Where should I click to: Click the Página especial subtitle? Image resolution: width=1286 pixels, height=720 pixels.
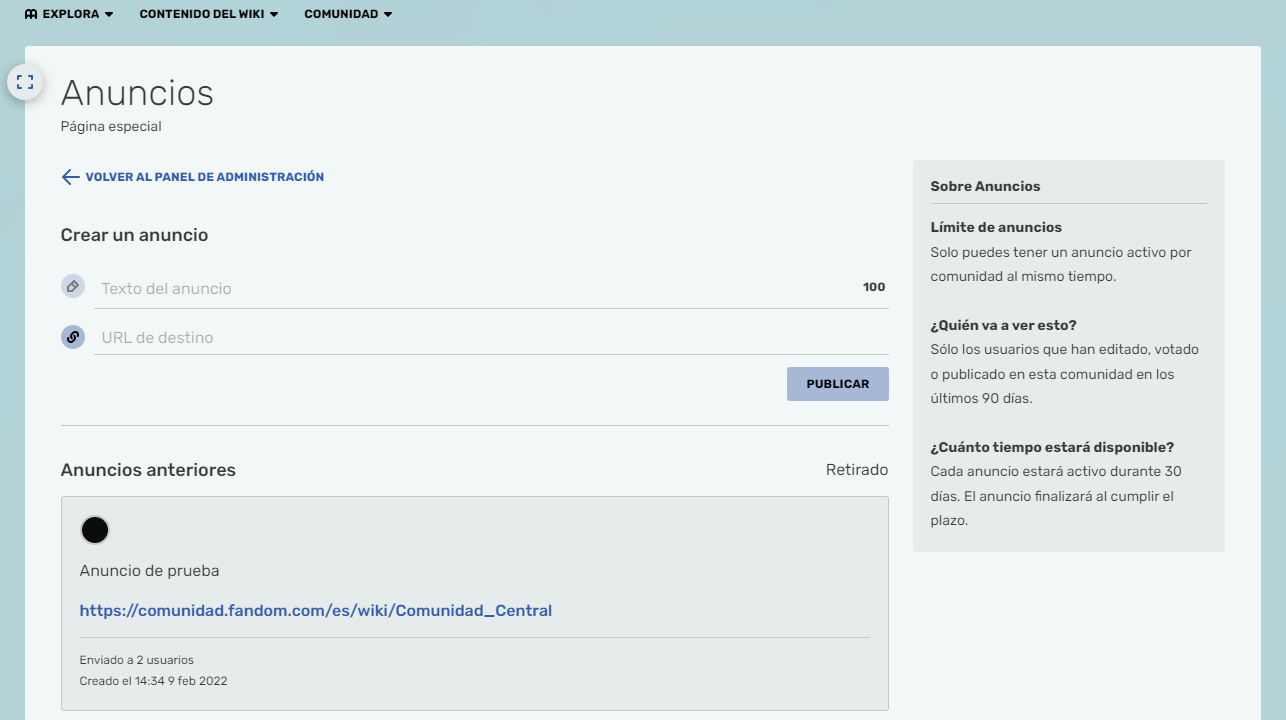(111, 127)
